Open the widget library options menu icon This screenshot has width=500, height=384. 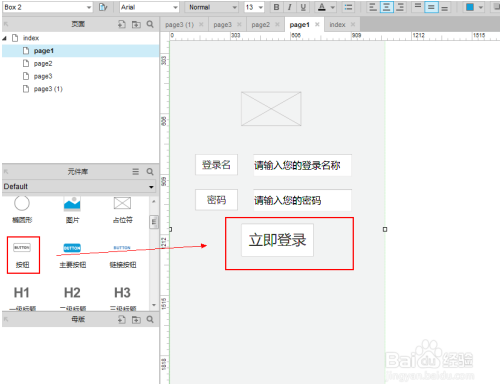tap(135, 171)
